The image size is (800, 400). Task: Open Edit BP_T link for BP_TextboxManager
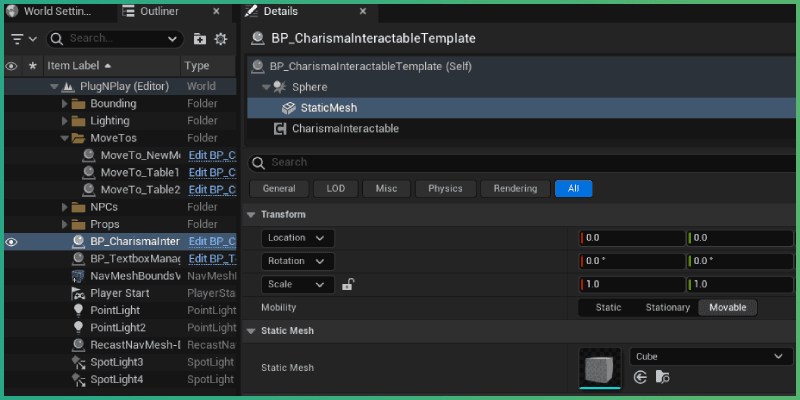(212, 259)
